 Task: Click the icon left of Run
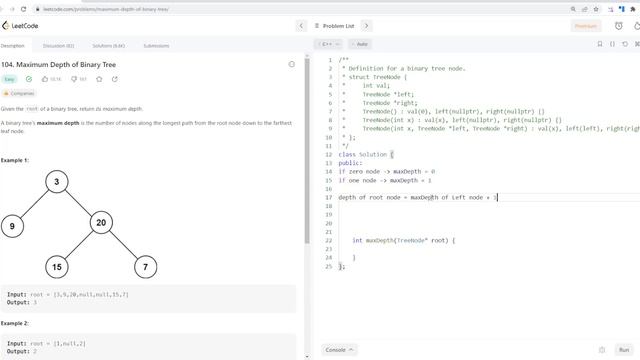[x=602, y=350]
